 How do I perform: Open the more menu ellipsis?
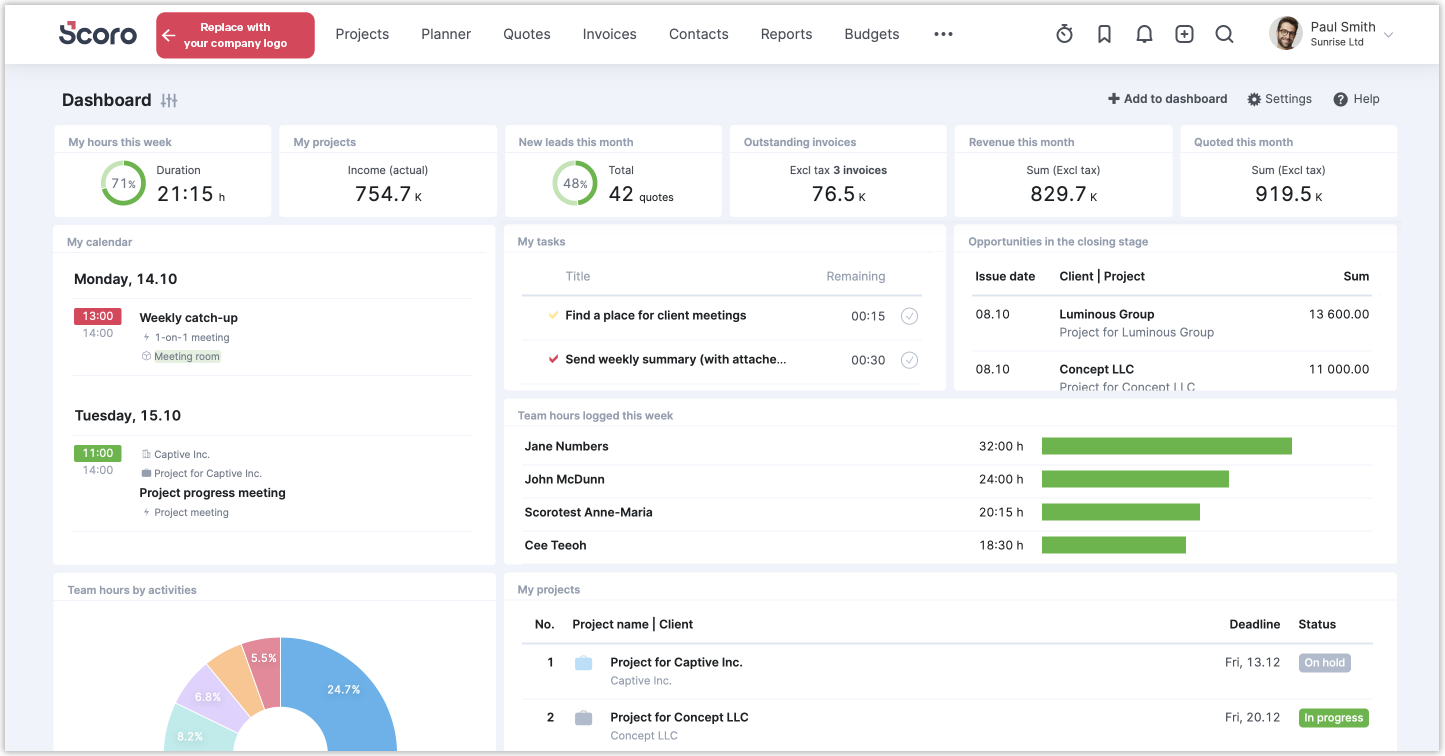coord(943,34)
